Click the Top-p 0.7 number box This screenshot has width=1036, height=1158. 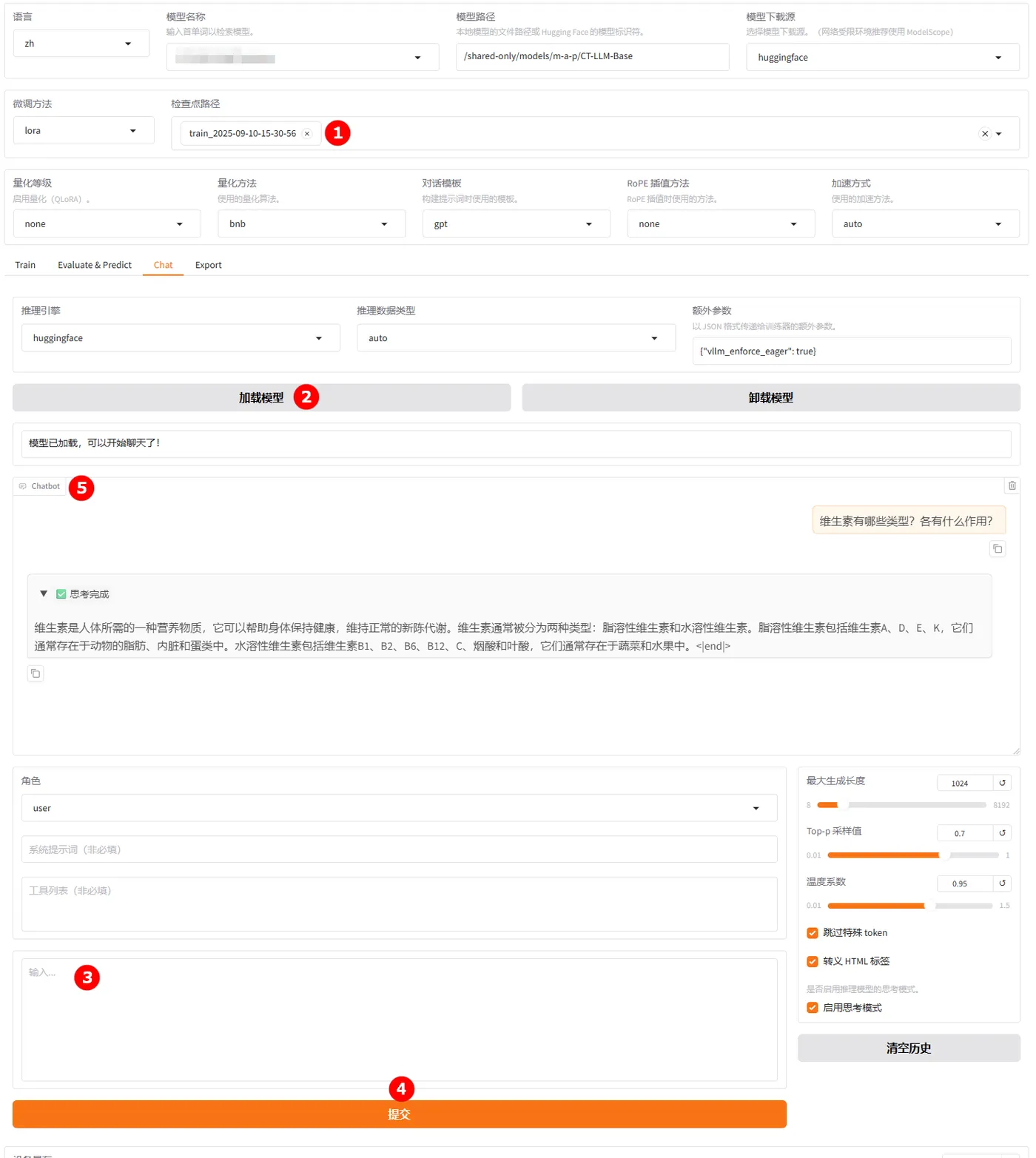coord(965,833)
